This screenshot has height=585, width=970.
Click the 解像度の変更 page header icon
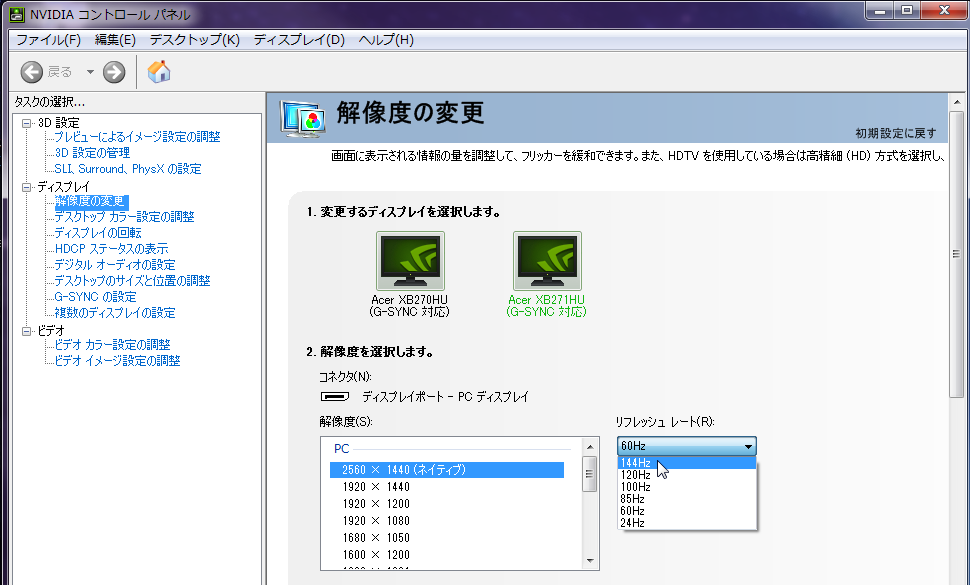(x=303, y=119)
